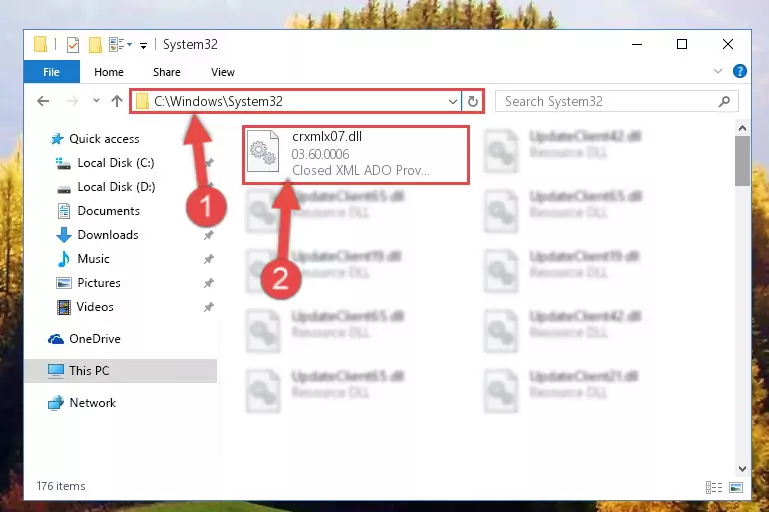The image size is (769, 512).
Task: Click the New folder icon in title bar
Action: pyautogui.click(x=95, y=45)
